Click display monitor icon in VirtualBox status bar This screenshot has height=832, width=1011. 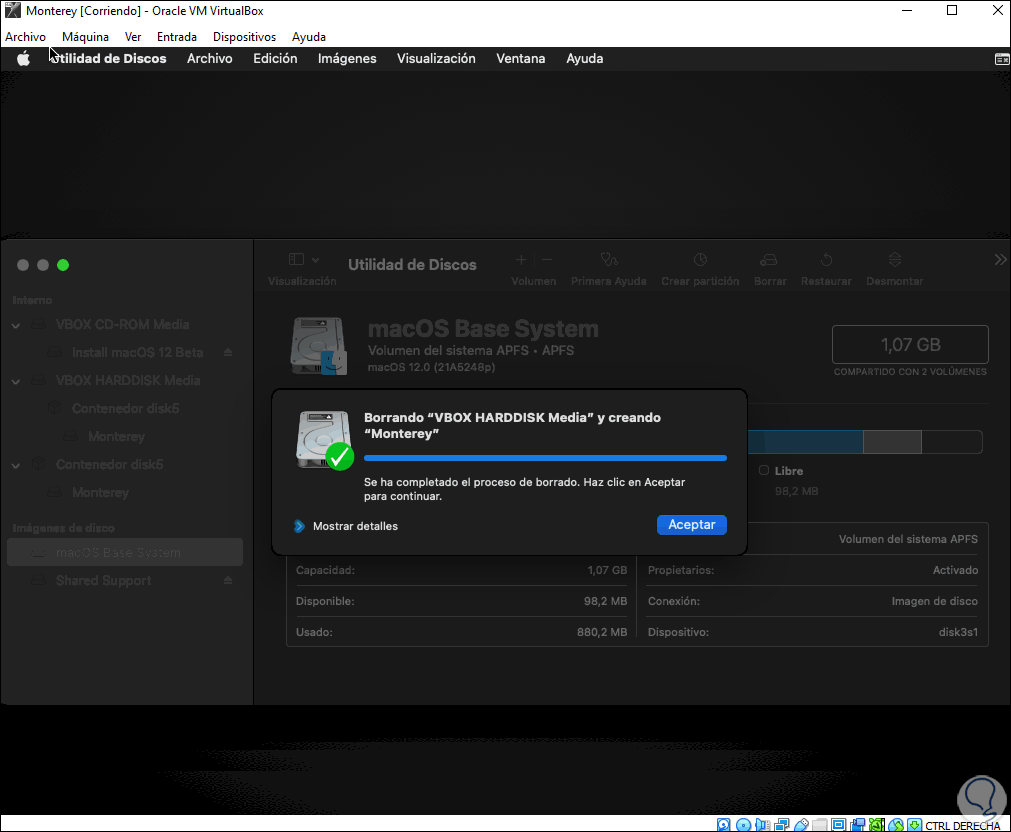coord(839,824)
